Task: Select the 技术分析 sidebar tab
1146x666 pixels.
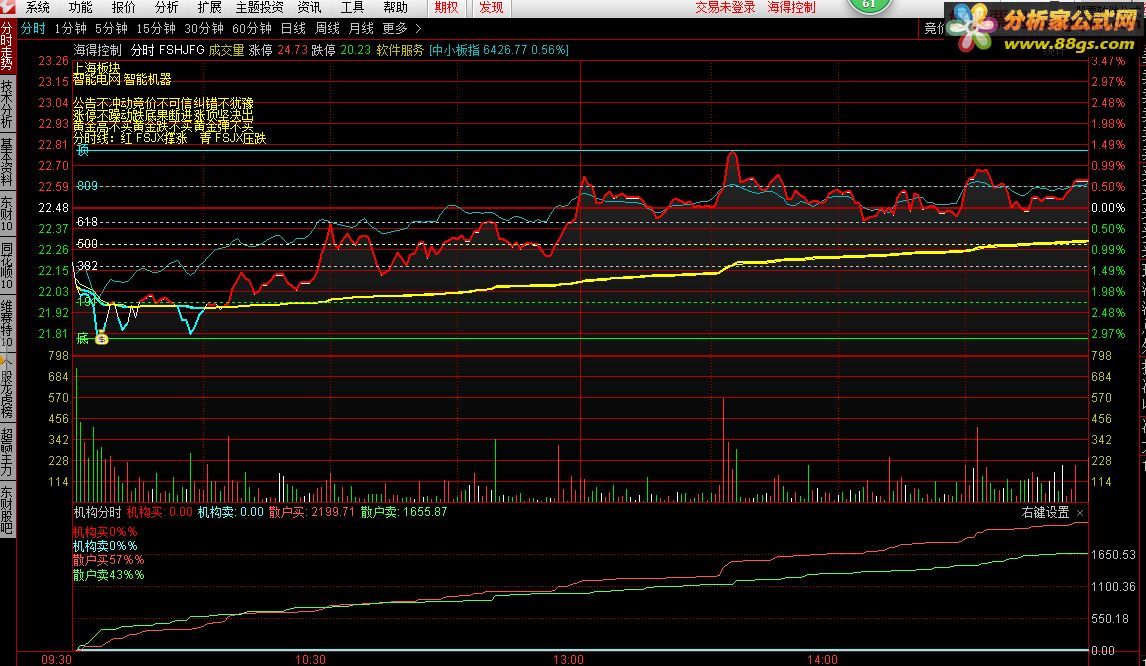Action: coord(7,105)
